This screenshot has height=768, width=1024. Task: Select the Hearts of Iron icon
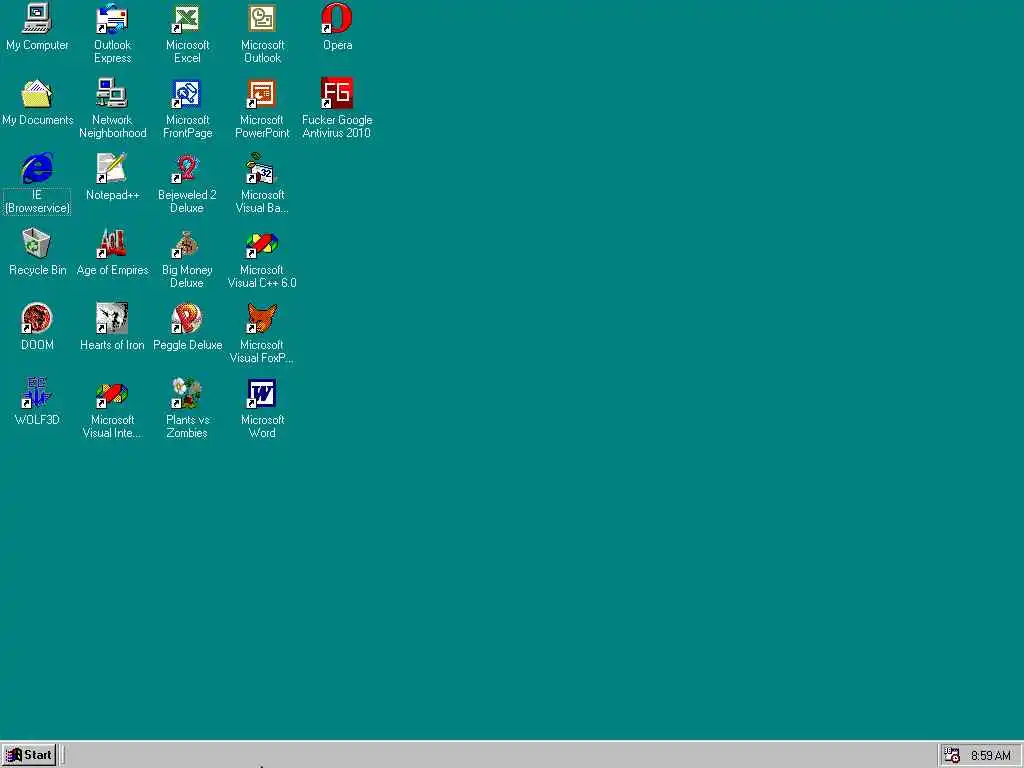(x=112, y=319)
